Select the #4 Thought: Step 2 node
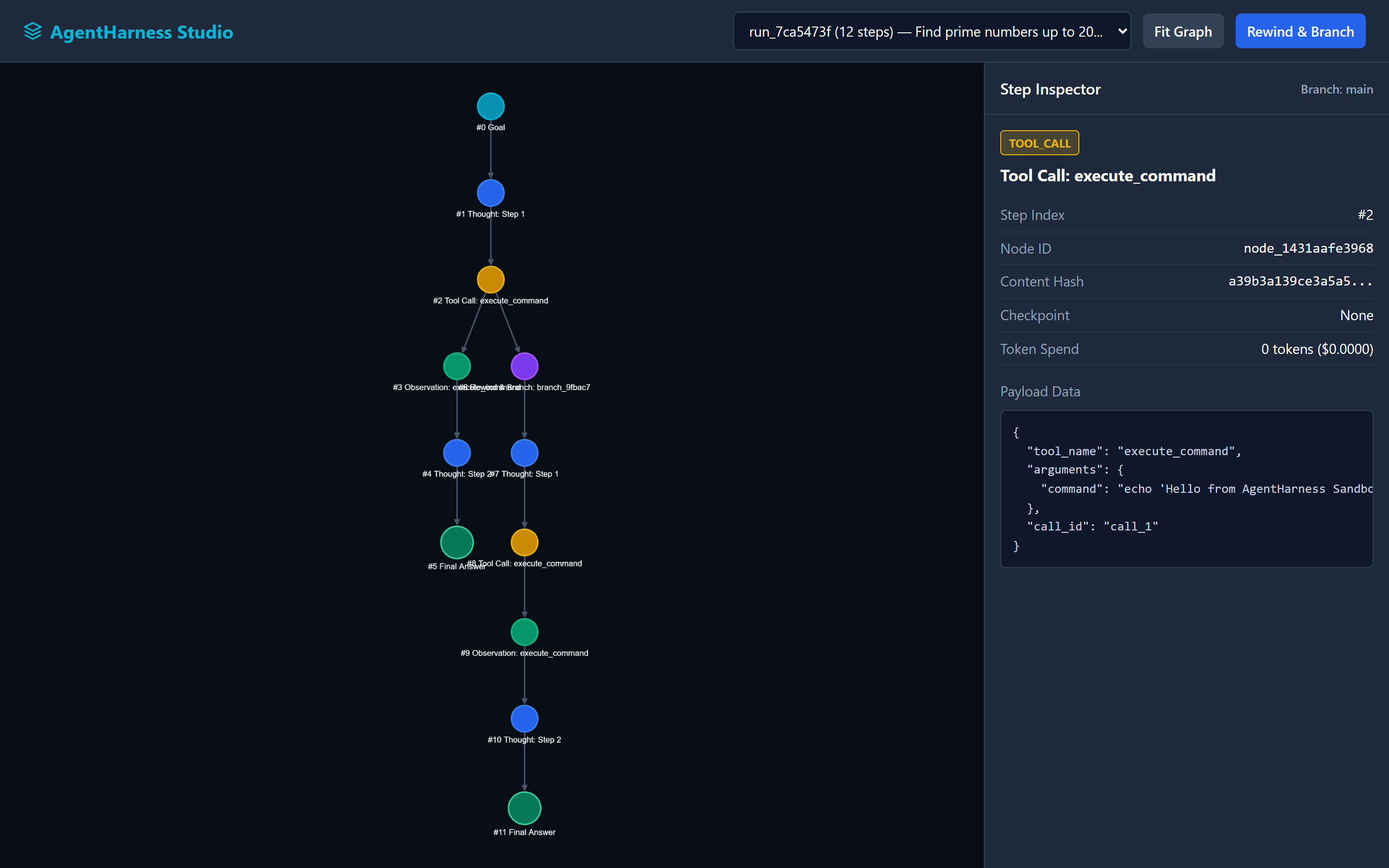The width and height of the screenshot is (1389, 868). coord(457,453)
